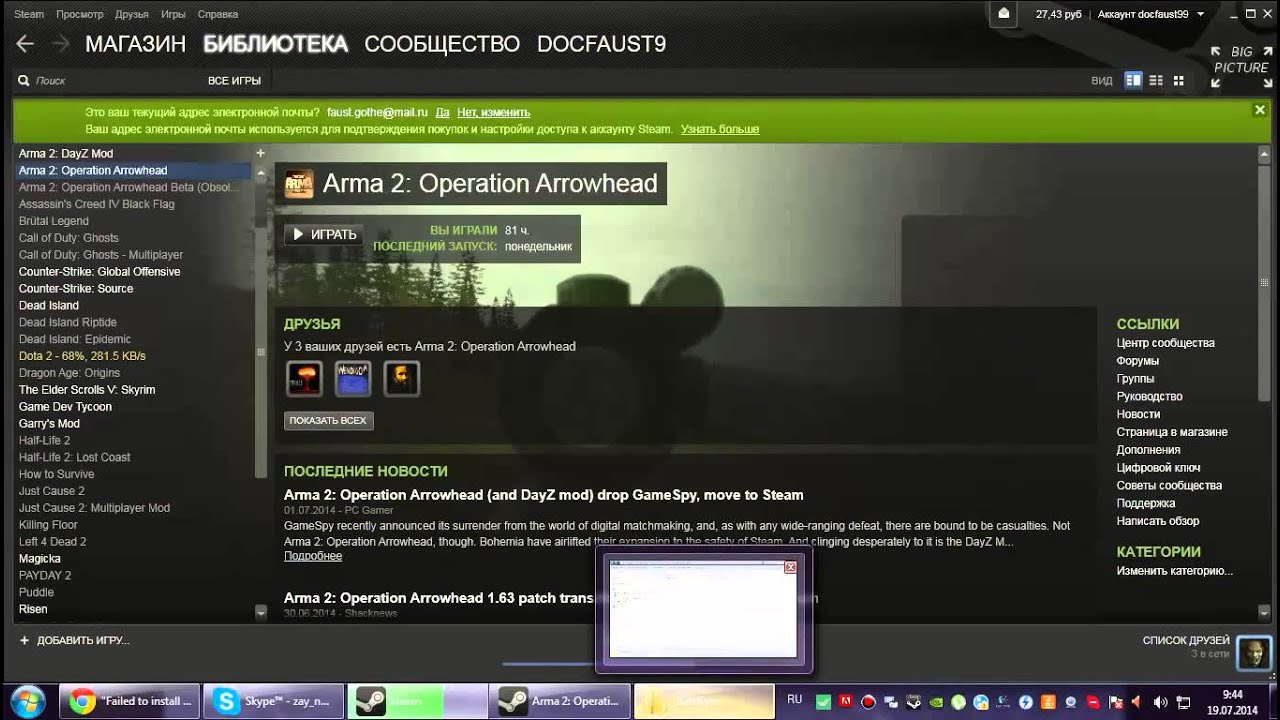
Task: Open the Справка menu
Action: coord(218,14)
